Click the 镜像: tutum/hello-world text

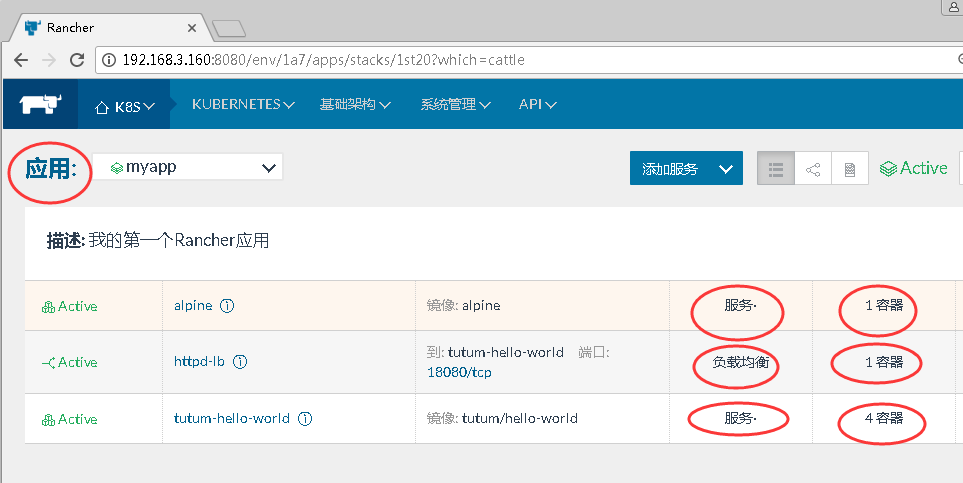(x=502, y=418)
